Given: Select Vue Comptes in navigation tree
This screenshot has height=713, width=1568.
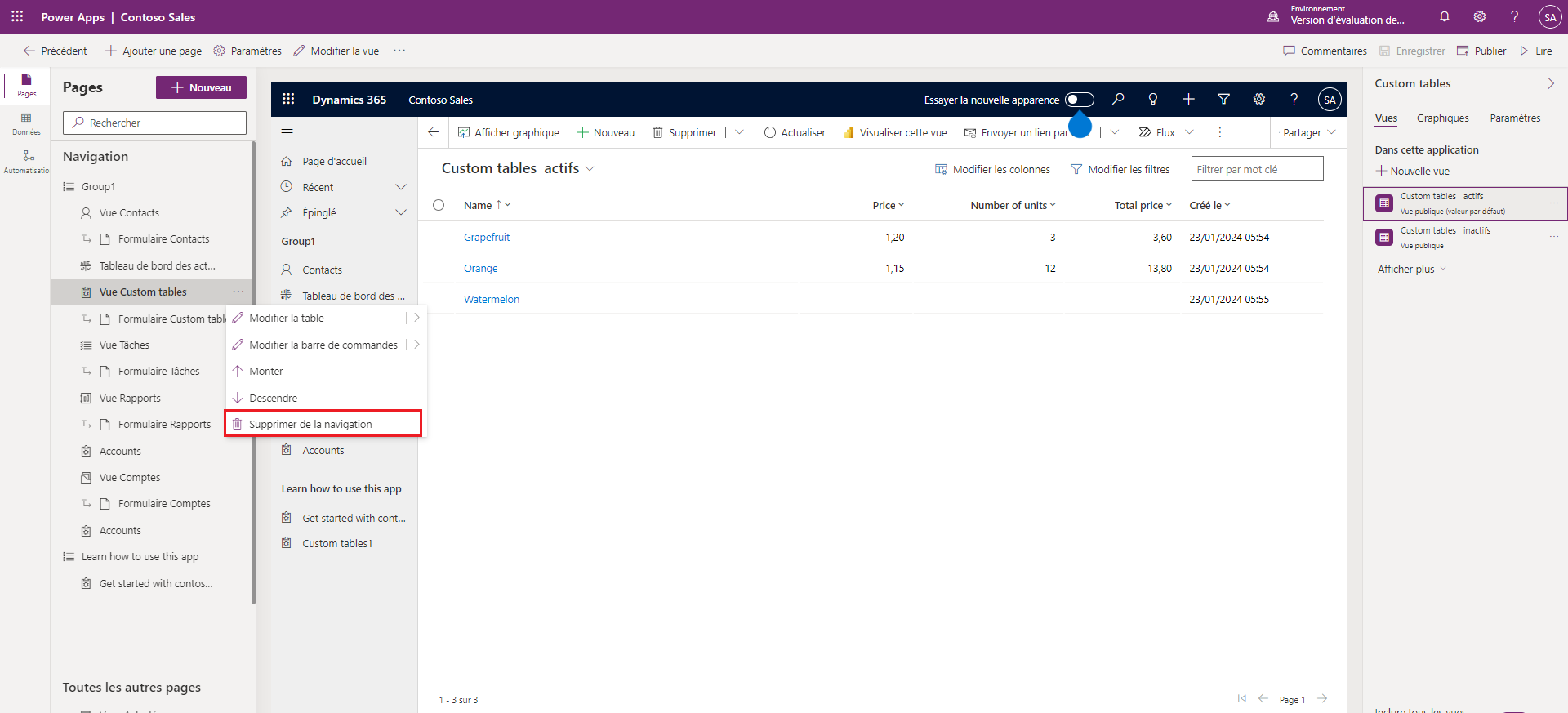Looking at the screenshot, I should click(x=130, y=477).
